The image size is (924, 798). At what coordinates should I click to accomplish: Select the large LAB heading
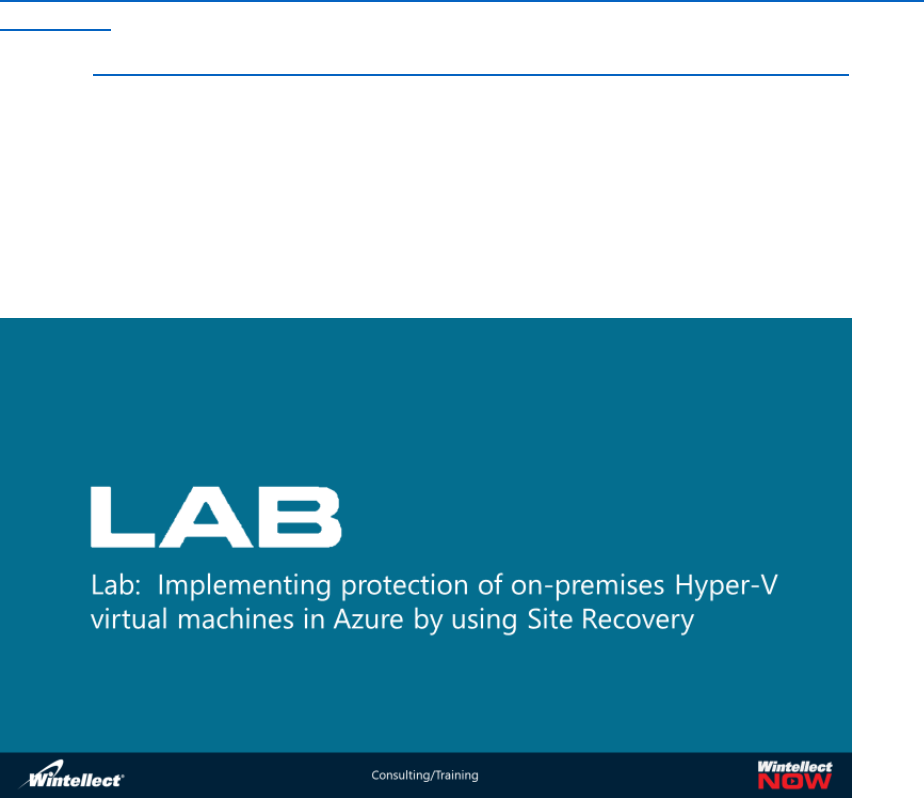coord(216,517)
